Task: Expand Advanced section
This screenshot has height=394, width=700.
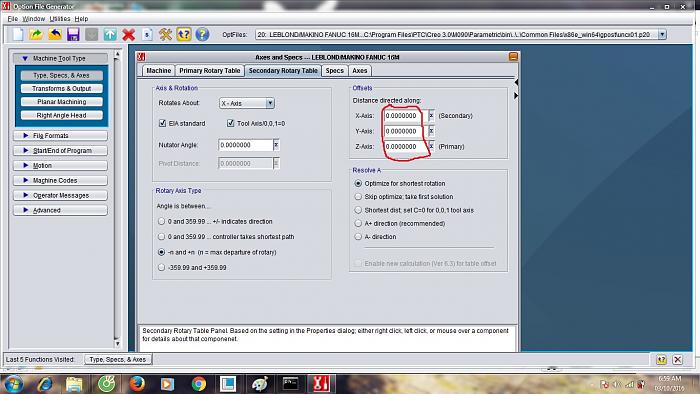Action: (x=60, y=210)
